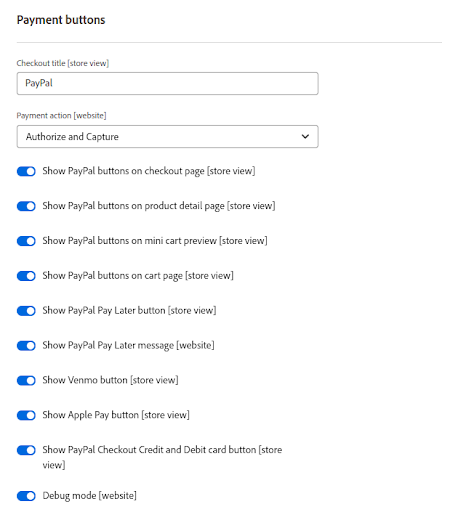Toggle Credit and Debit card button switch
Screen dimensions: 458x512
click(26, 450)
